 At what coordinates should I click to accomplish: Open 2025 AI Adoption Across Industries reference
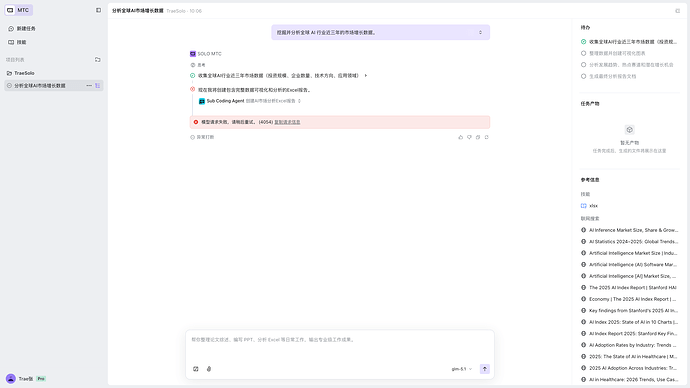(629, 368)
